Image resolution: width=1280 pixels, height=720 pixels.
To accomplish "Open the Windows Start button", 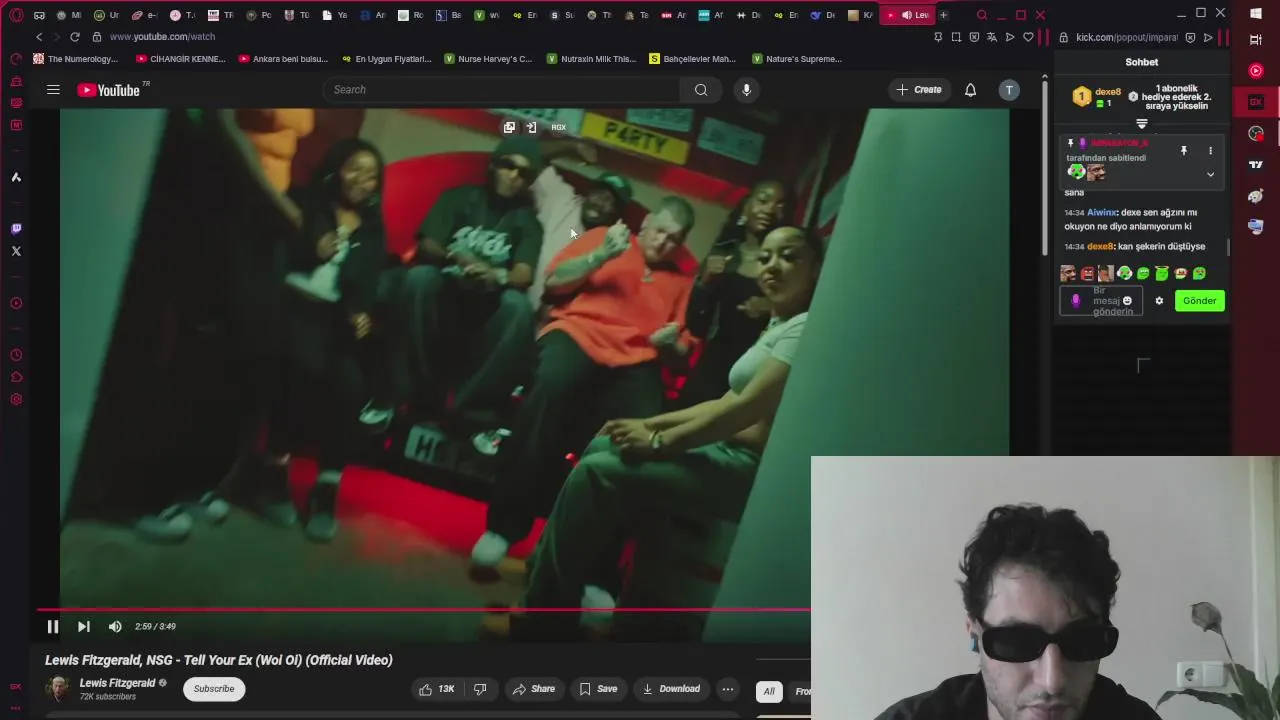I will (1256, 15).
